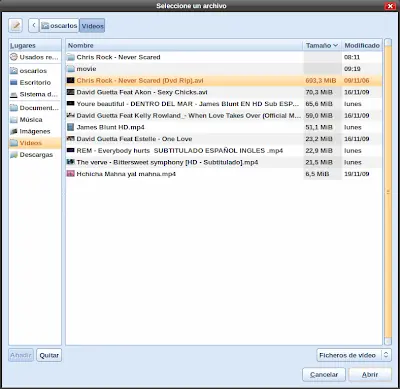Select Youre beautiful - DENTRO DEL MAR file
Image resolution: width=400 pixels, height=389 pixels.
pos(224,104)
